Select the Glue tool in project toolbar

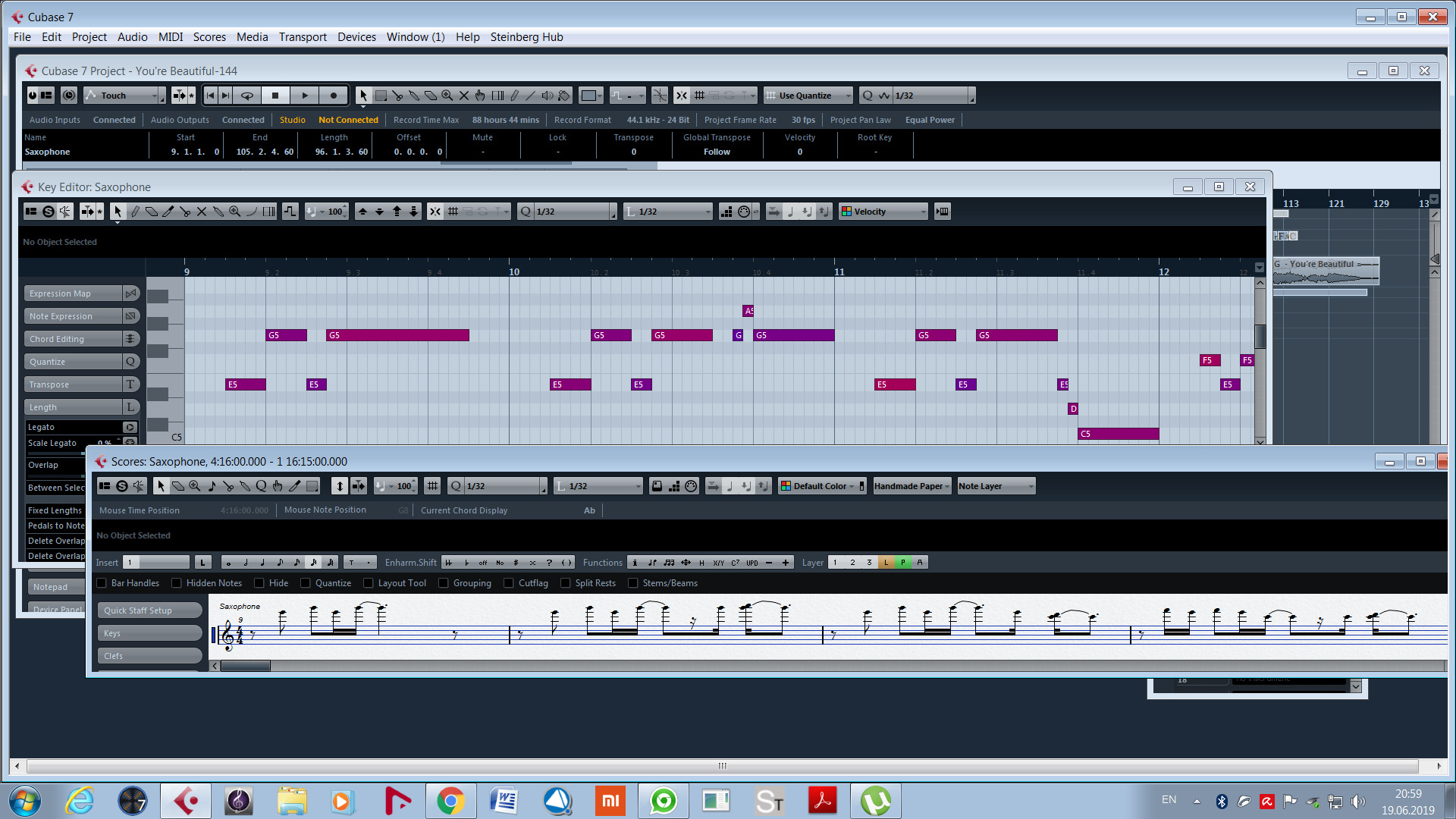(414, 96)
